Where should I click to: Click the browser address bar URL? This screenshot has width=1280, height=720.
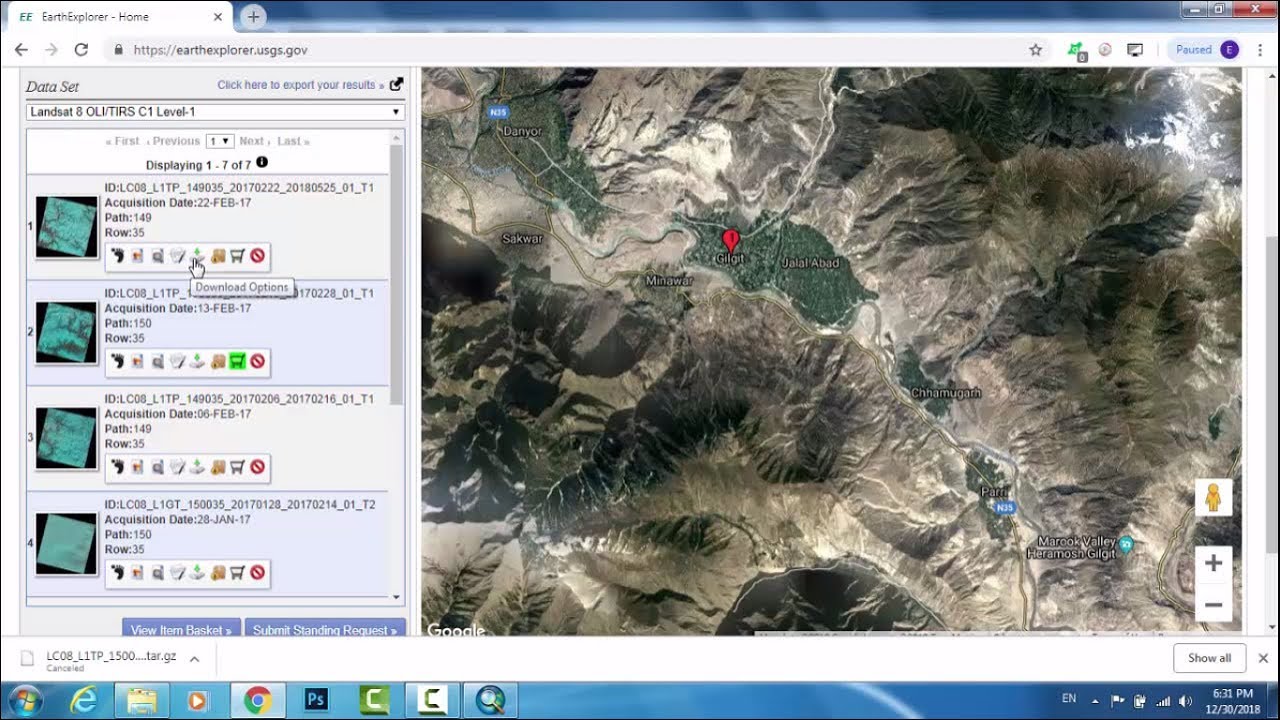tap(220, 50)
